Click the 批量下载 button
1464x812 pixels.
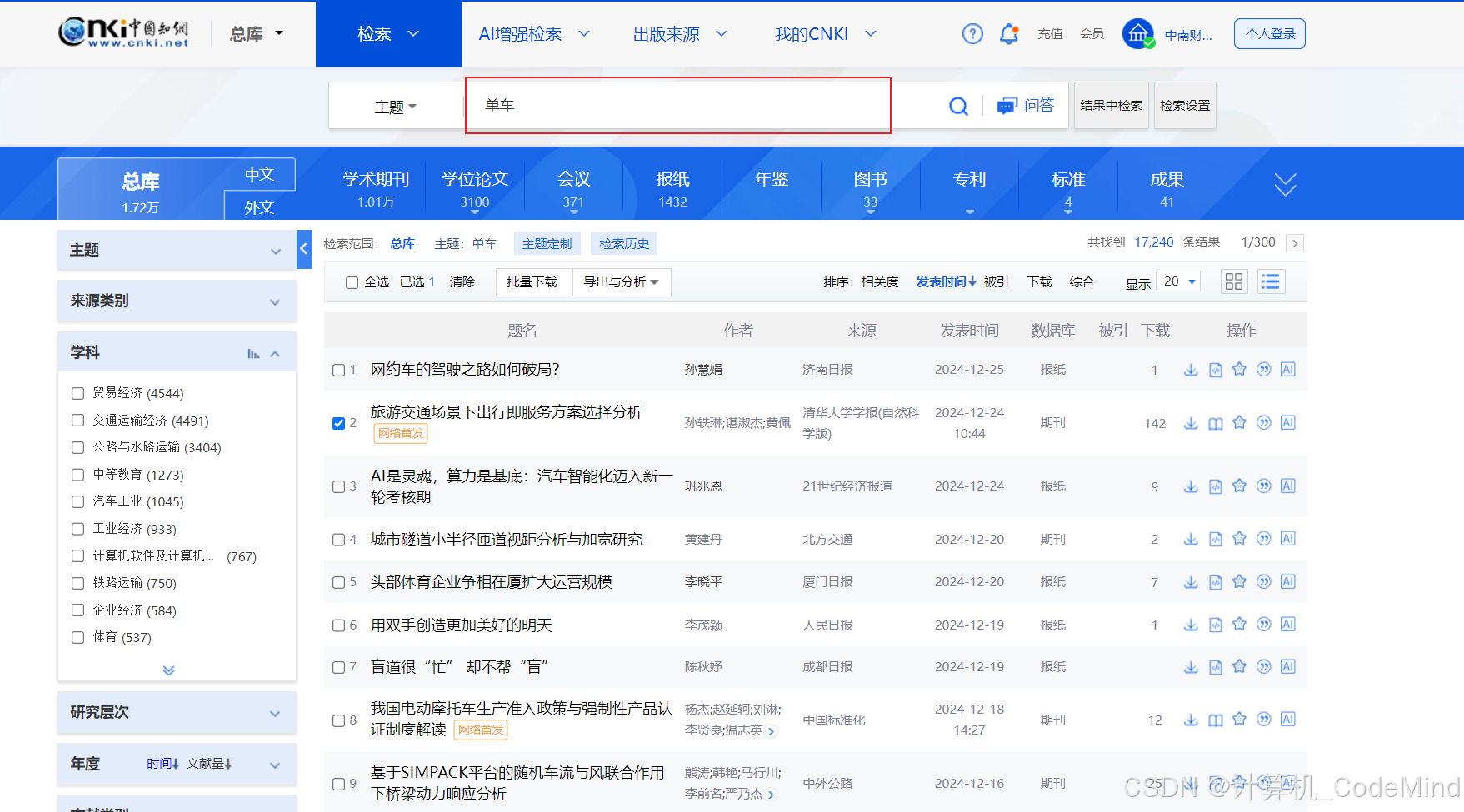pos(532,282)
